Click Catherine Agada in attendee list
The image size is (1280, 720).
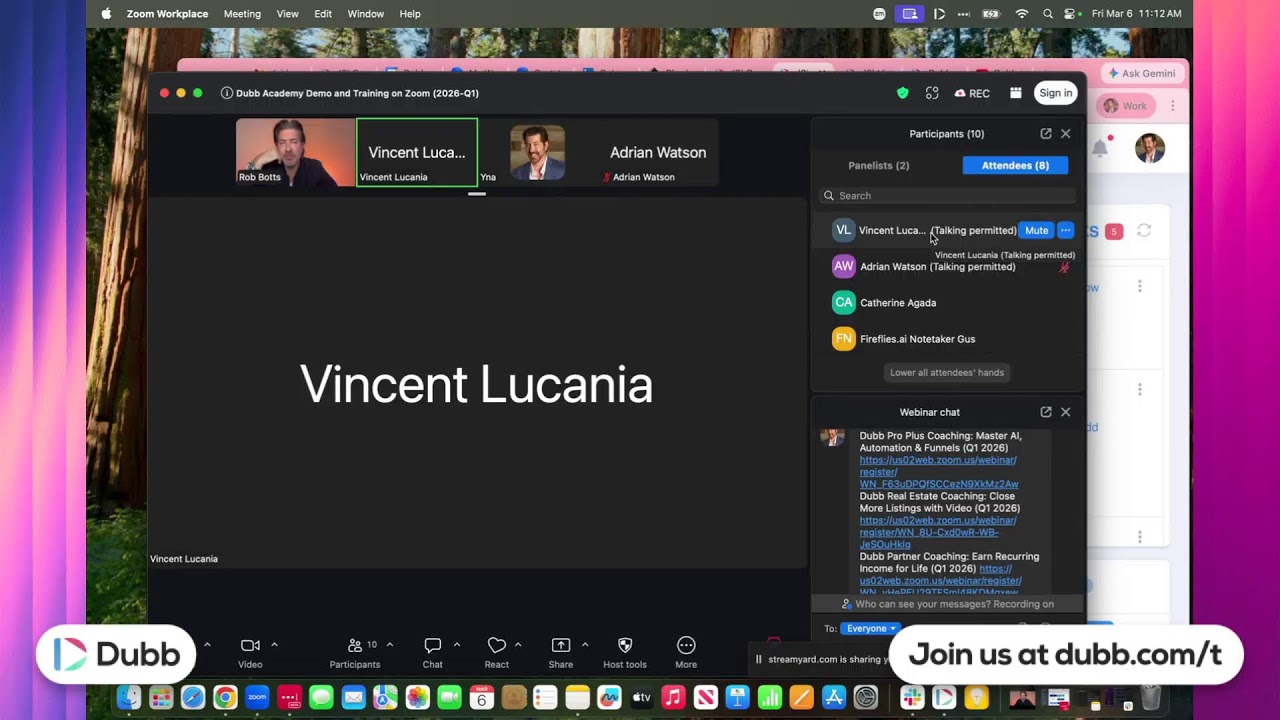(x=948, y=302)
